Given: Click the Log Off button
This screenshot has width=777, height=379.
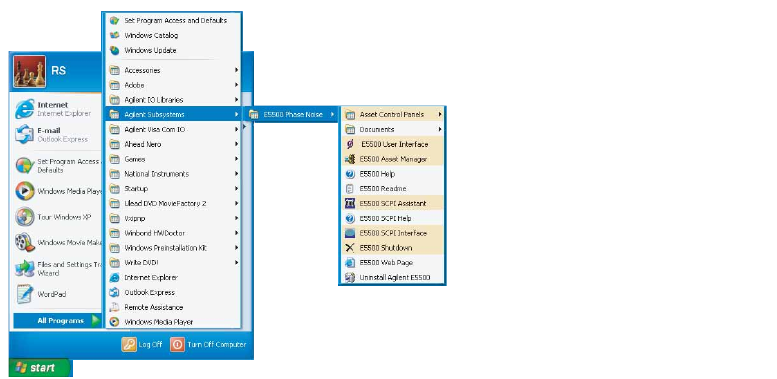Looking at the screenshot, I should (142, 344).
